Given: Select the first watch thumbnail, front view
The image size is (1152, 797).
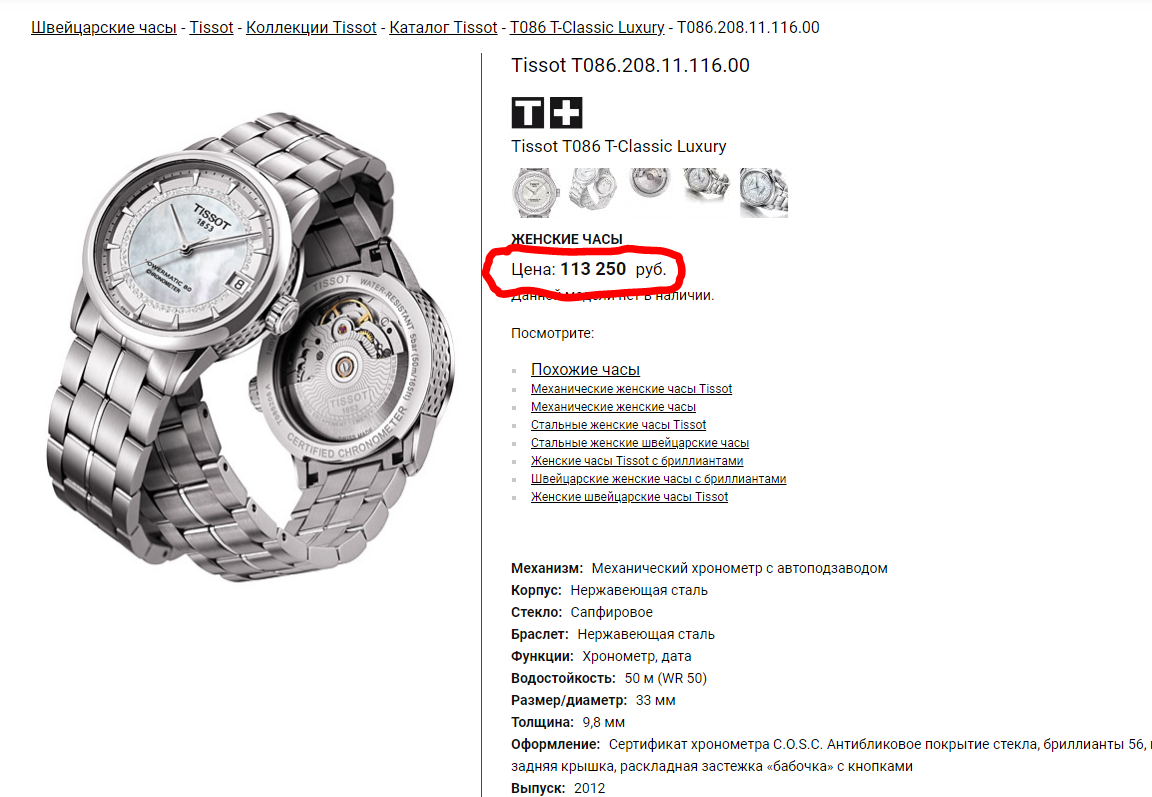Looking at the screenshot, I should (x=535, y=192).
